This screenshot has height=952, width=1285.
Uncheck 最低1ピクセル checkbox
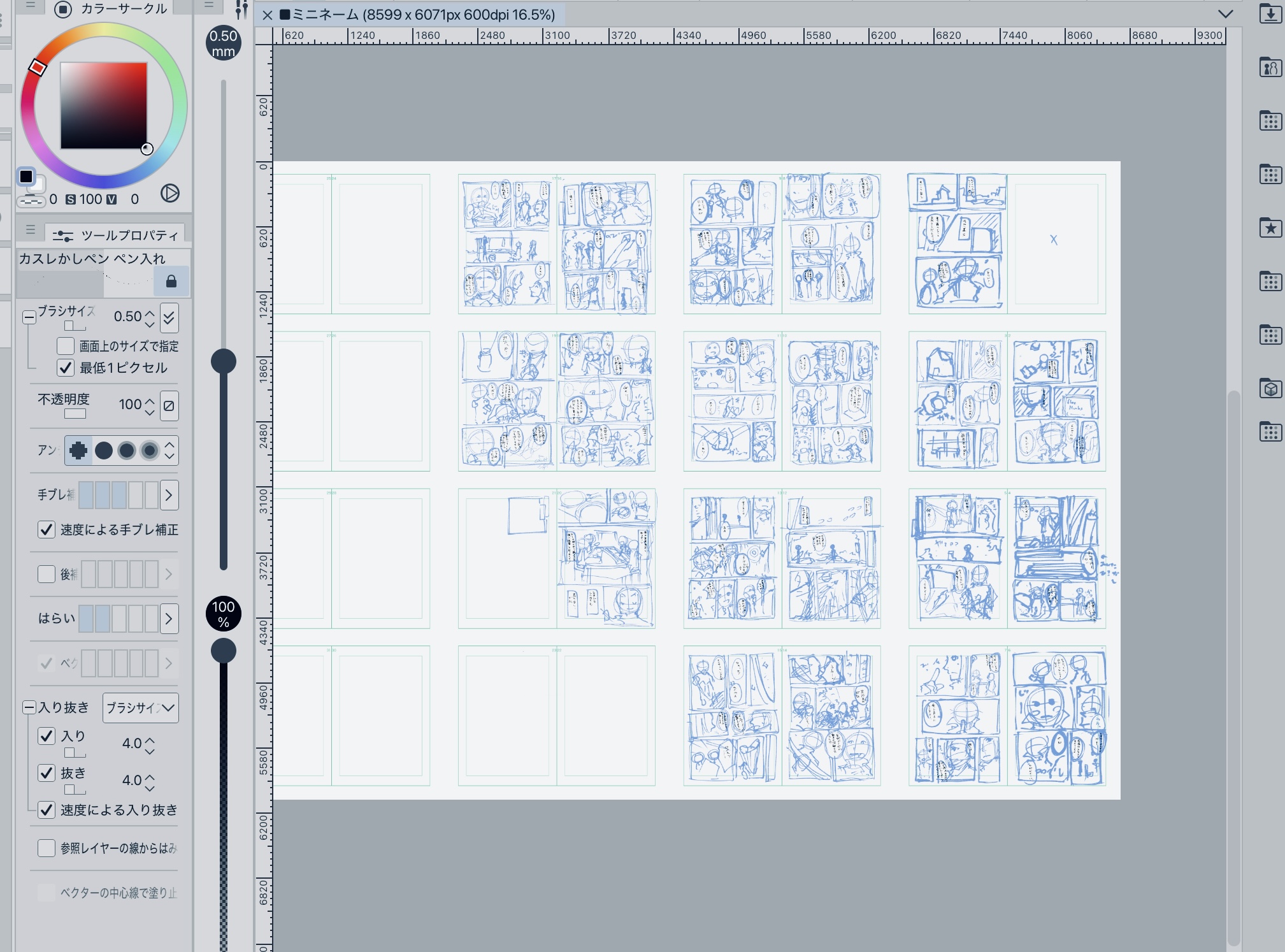(66, 368)
